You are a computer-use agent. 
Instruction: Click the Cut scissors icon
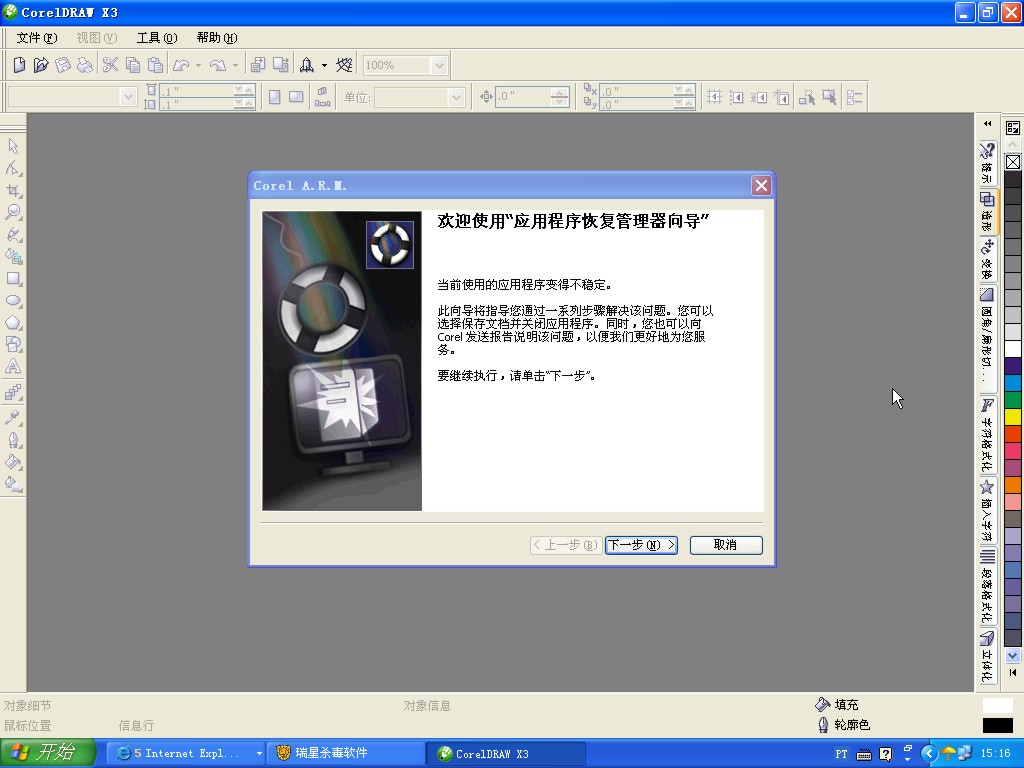[x=110, y=65]
